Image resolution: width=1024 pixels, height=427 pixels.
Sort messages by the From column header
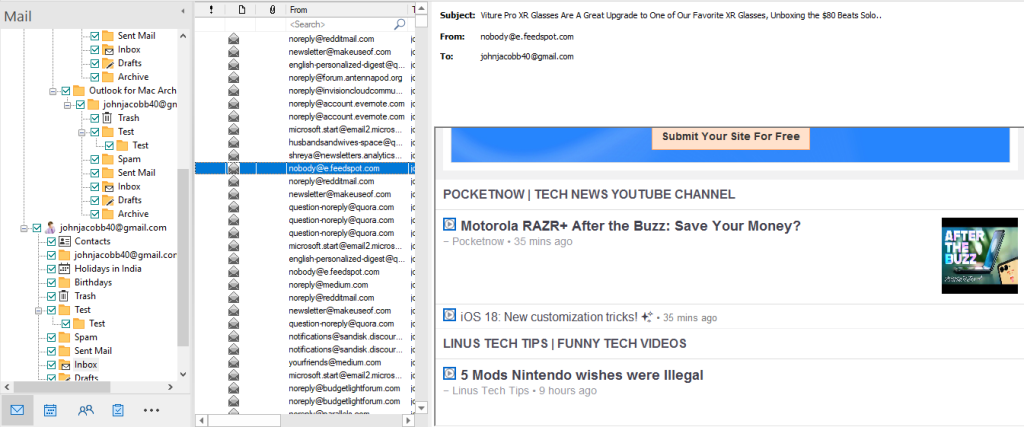(345, 9)
